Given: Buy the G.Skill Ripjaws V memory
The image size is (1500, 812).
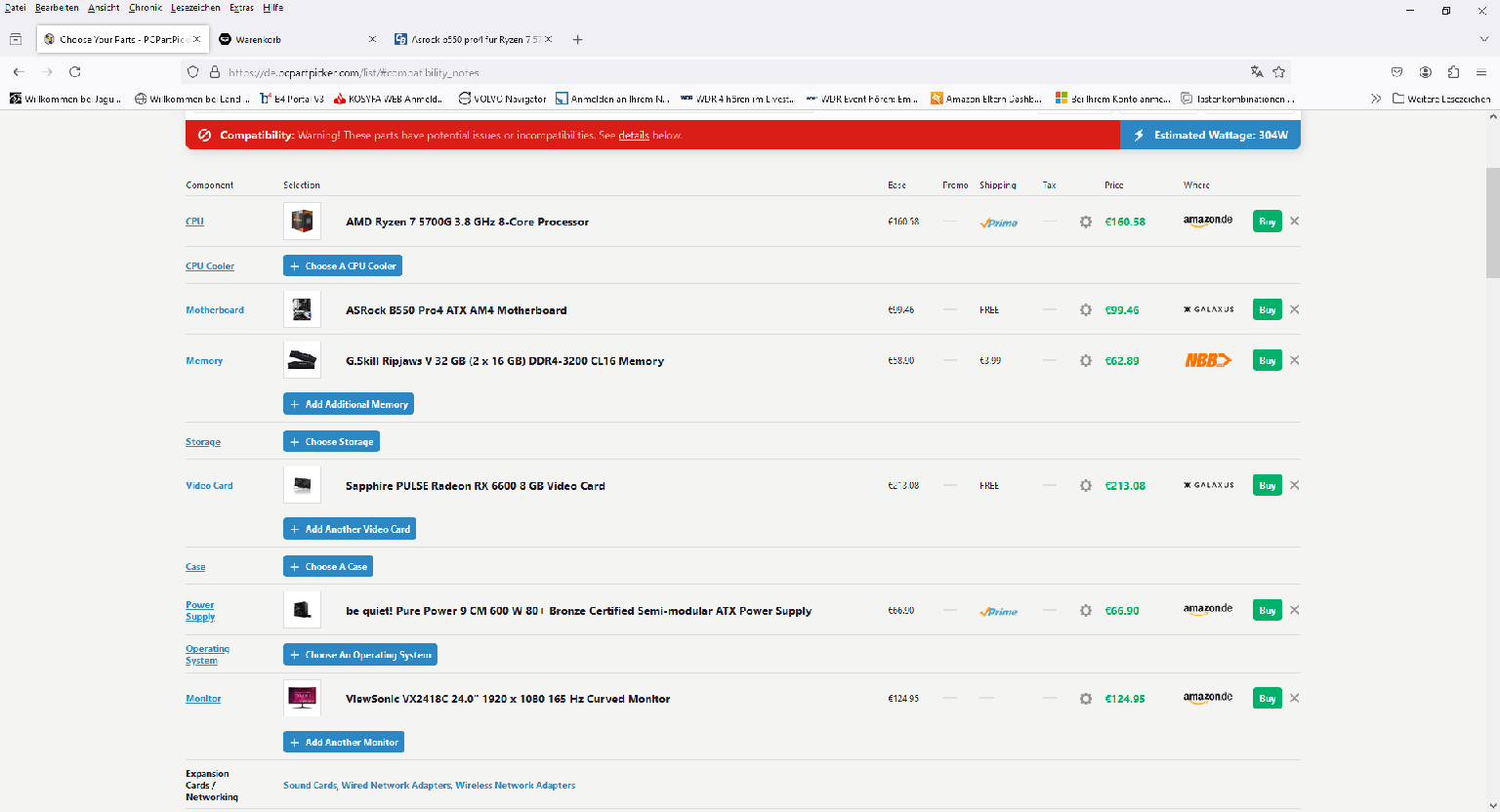Looking at the screenshot, I should 1267,360.
